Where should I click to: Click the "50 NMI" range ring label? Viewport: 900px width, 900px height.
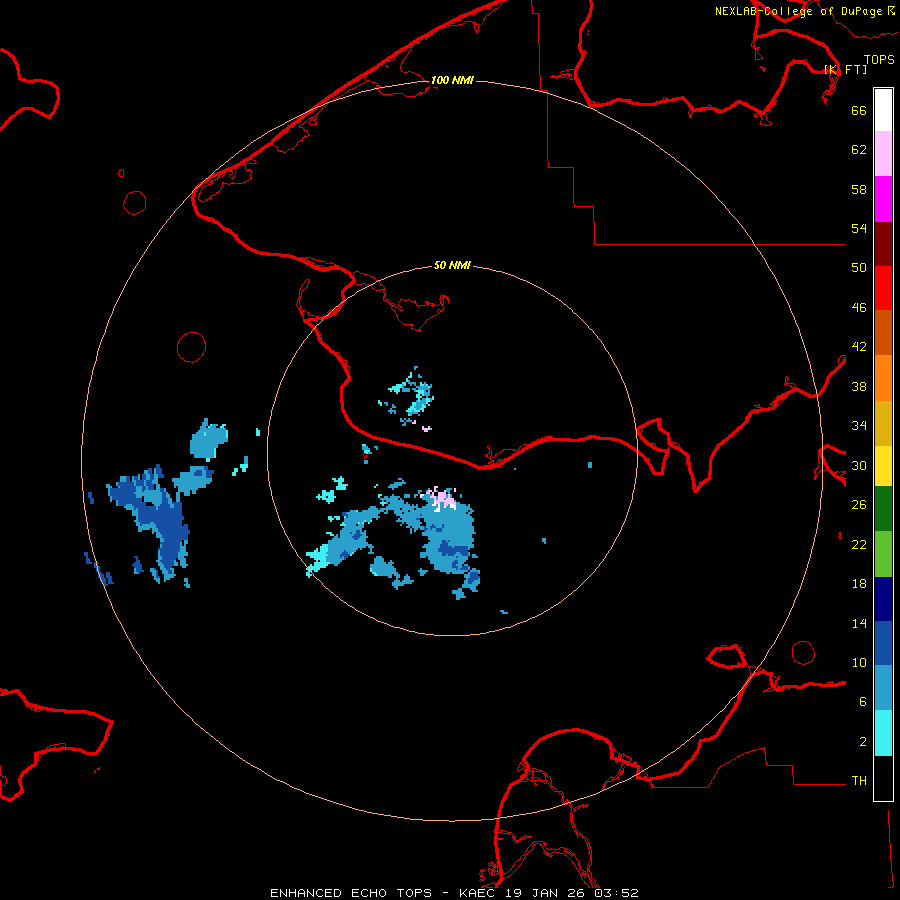452,265
